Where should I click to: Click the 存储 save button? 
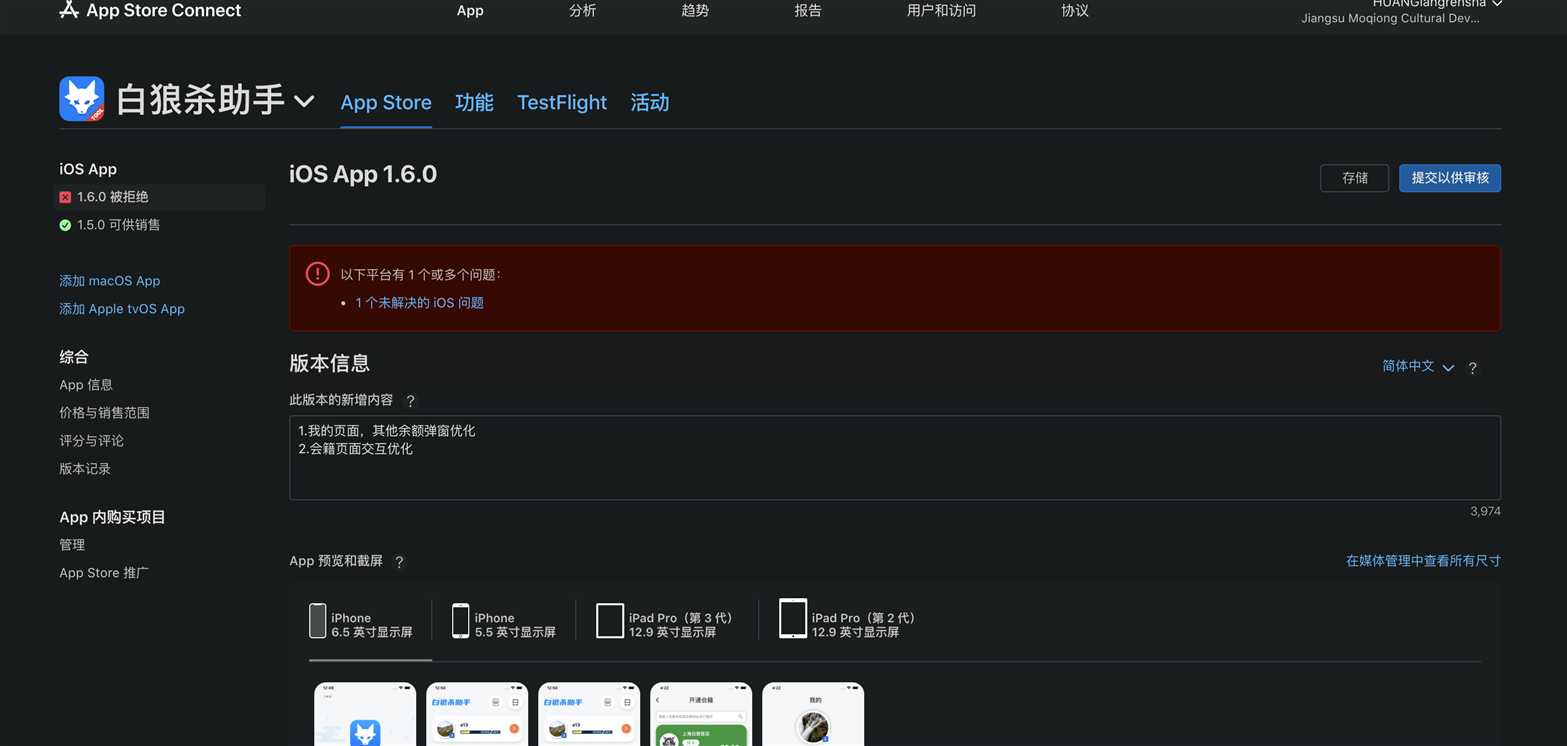1354,178
